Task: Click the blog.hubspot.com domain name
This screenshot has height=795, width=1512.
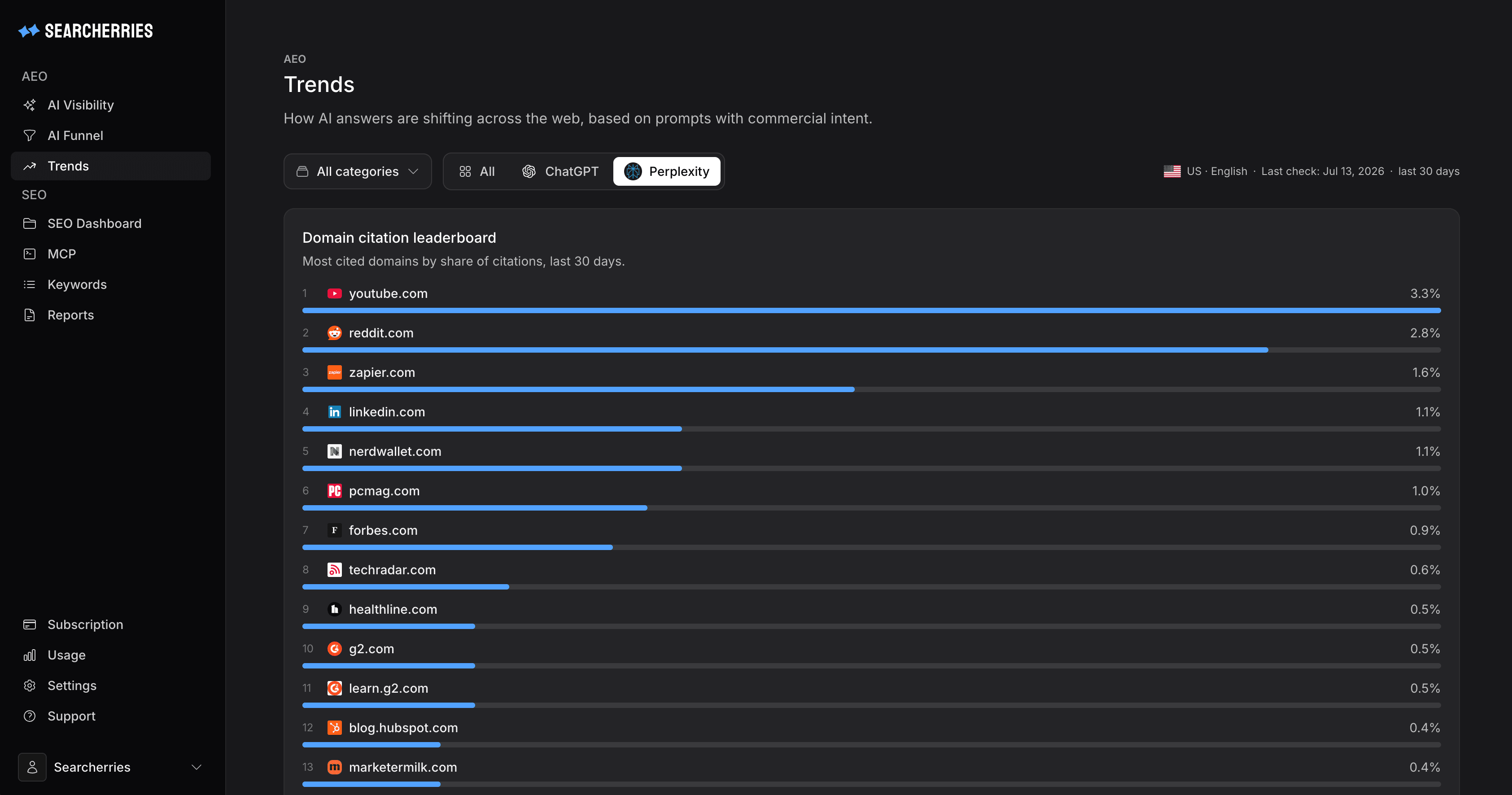Action: (x=403, y=728)
